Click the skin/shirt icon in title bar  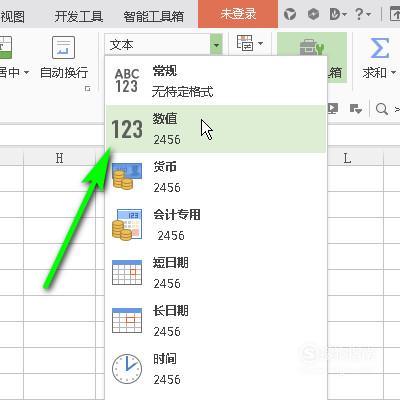click(x=290, y=14)
